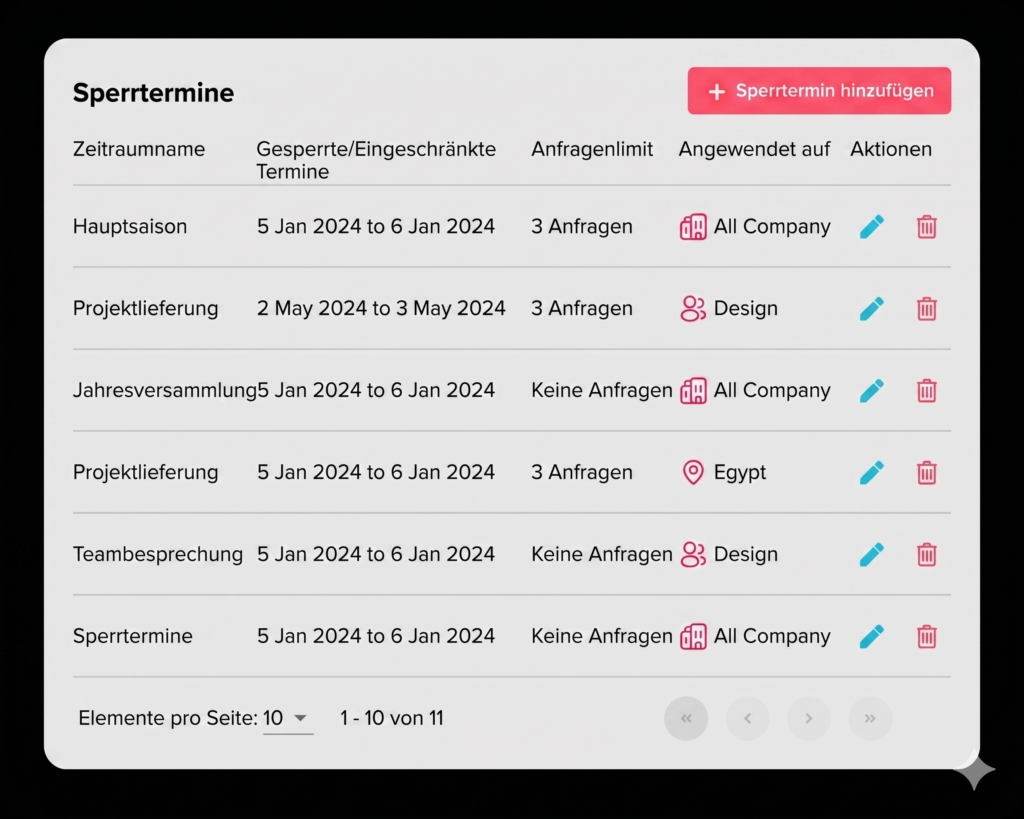Image resolution: width=1024 pixels, height=819 pixels.
Task: Jump to the last page
Action: click(x=870, y=719)
